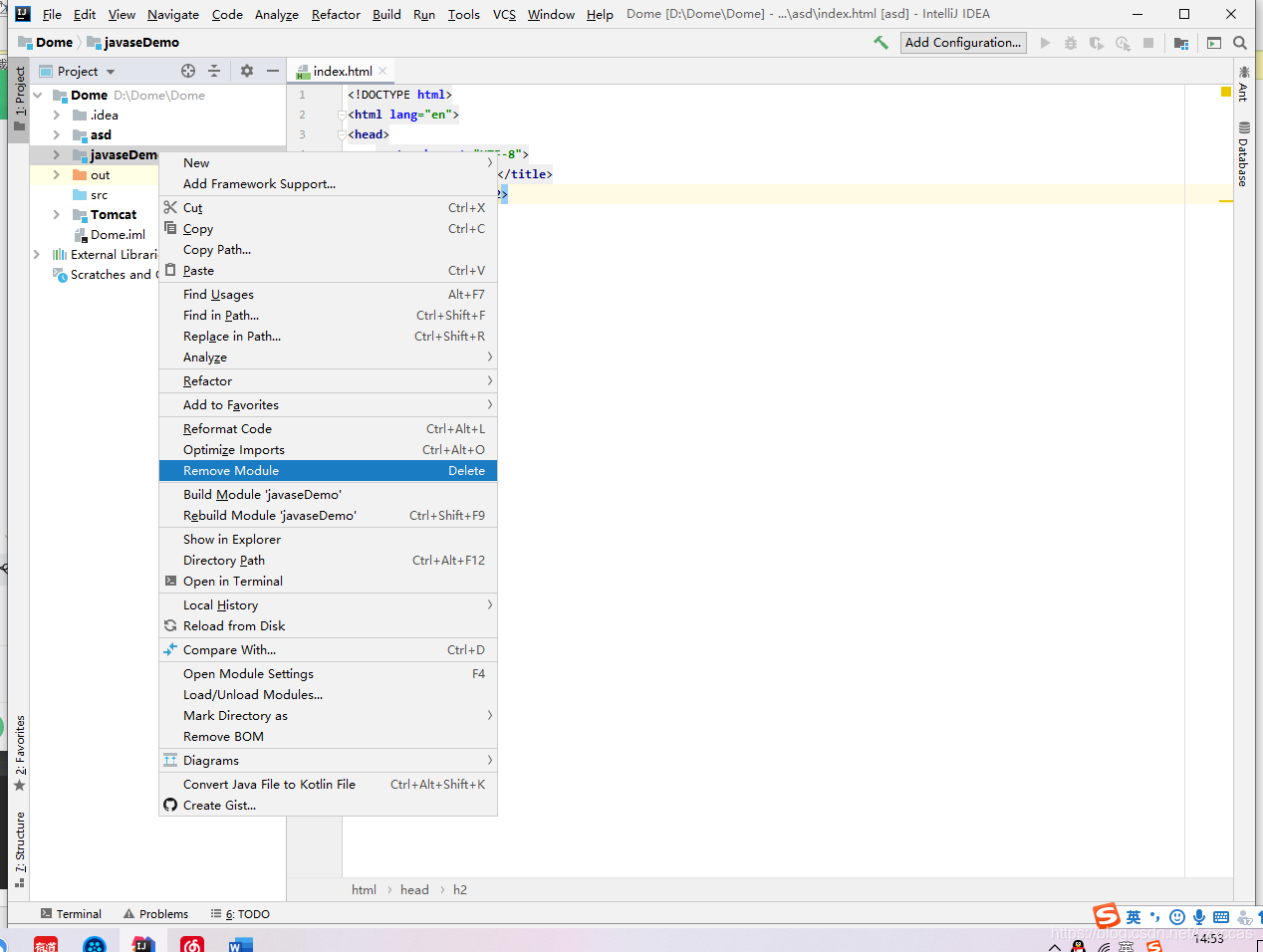Select Show in Explorer menu entry

coord(328,540)
